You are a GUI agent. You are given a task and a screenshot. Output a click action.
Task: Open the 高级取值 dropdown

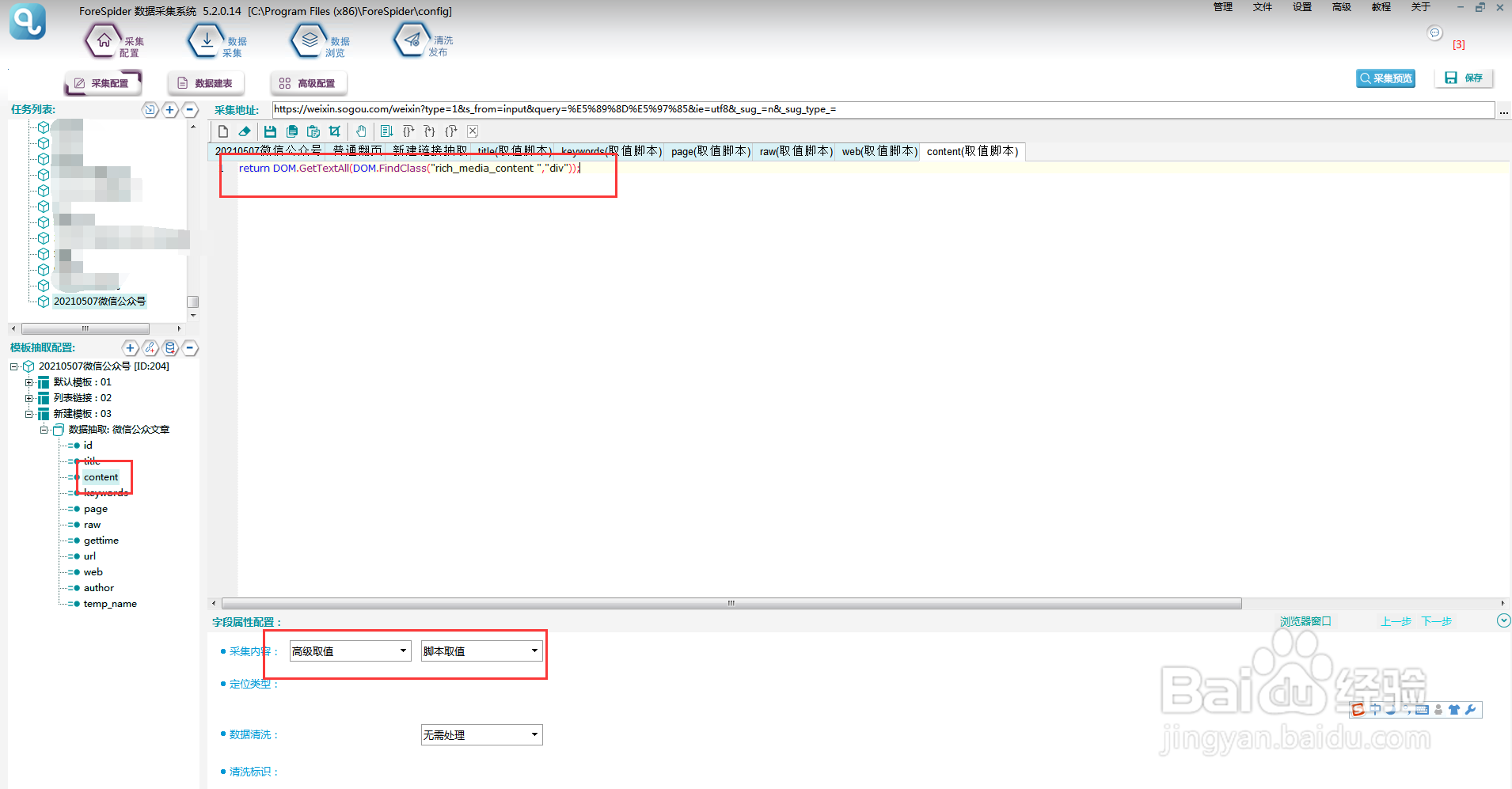[x=351, y=651]
